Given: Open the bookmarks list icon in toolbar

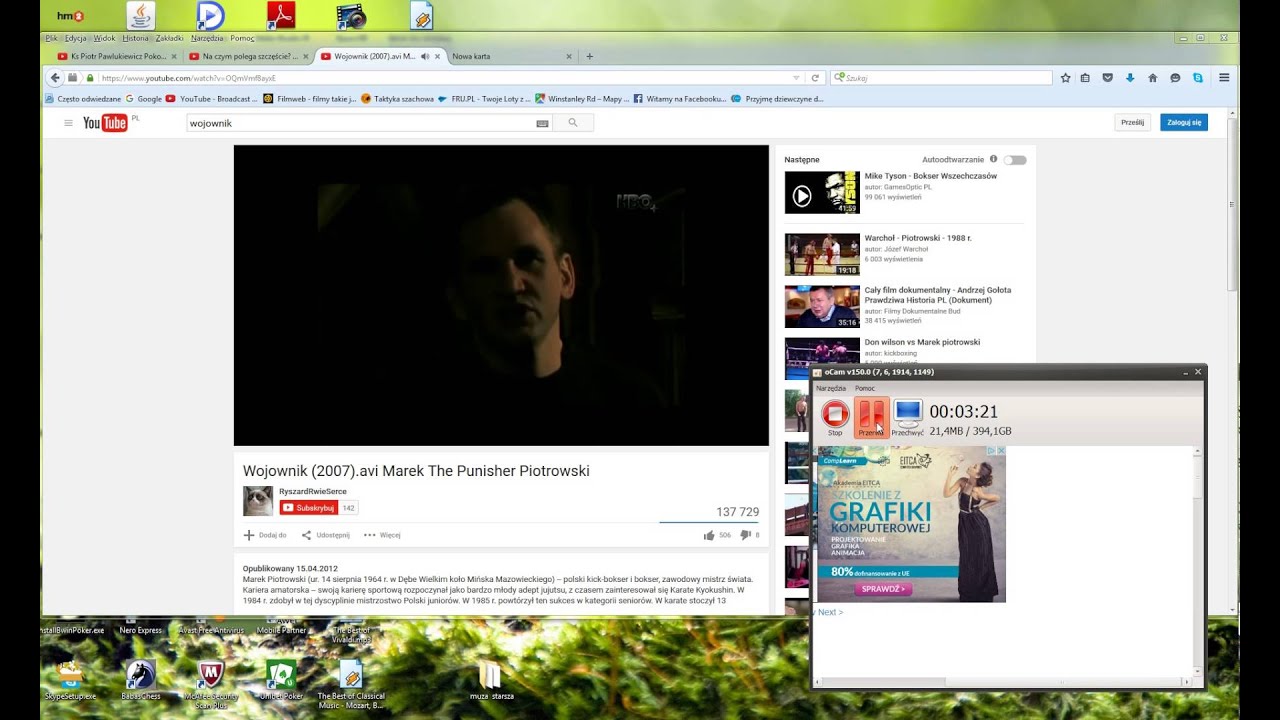Looking at the screenshot, I should (x=1086, y=78).
